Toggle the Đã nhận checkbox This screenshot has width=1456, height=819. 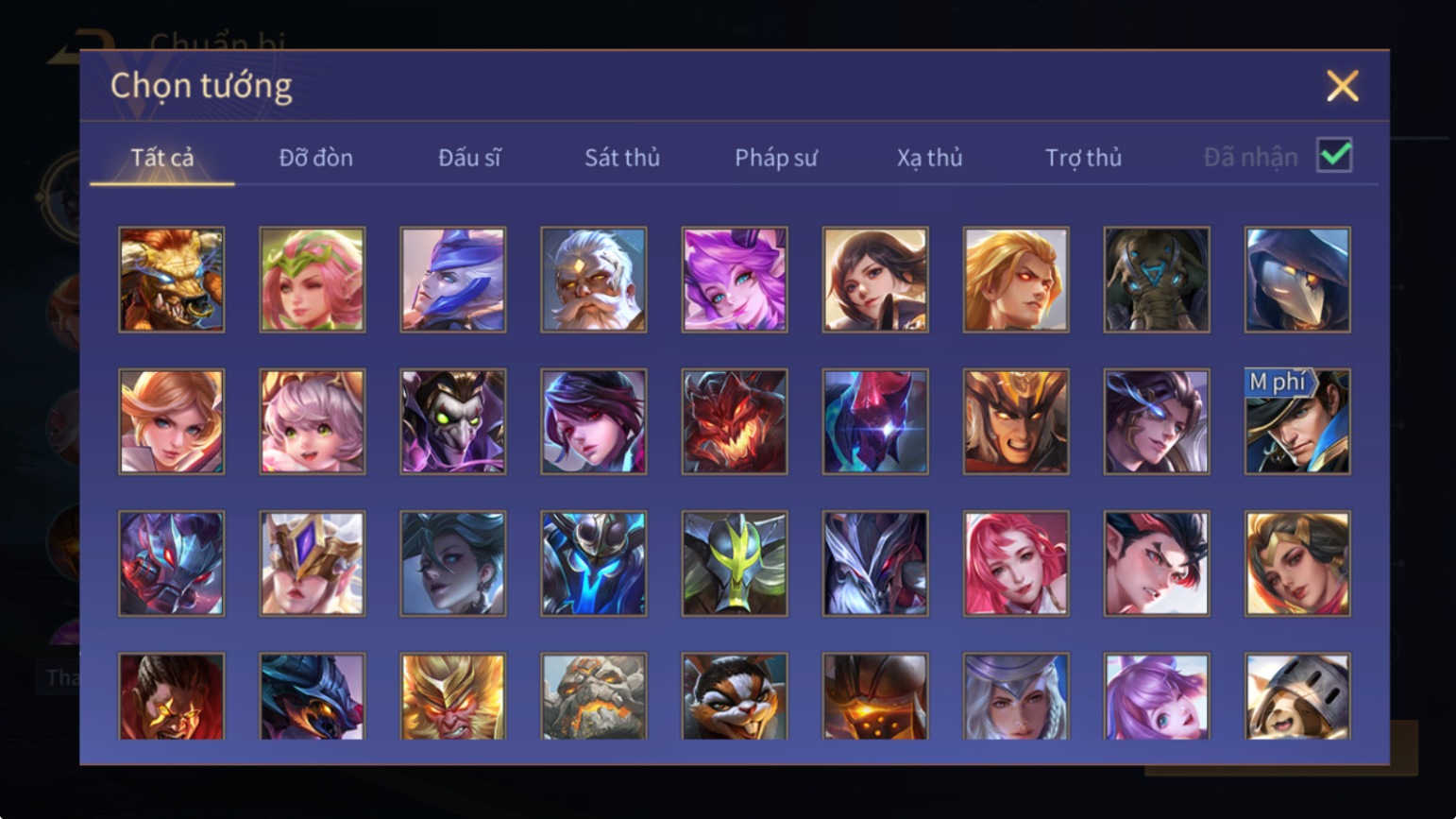[x=1334, y=155]
